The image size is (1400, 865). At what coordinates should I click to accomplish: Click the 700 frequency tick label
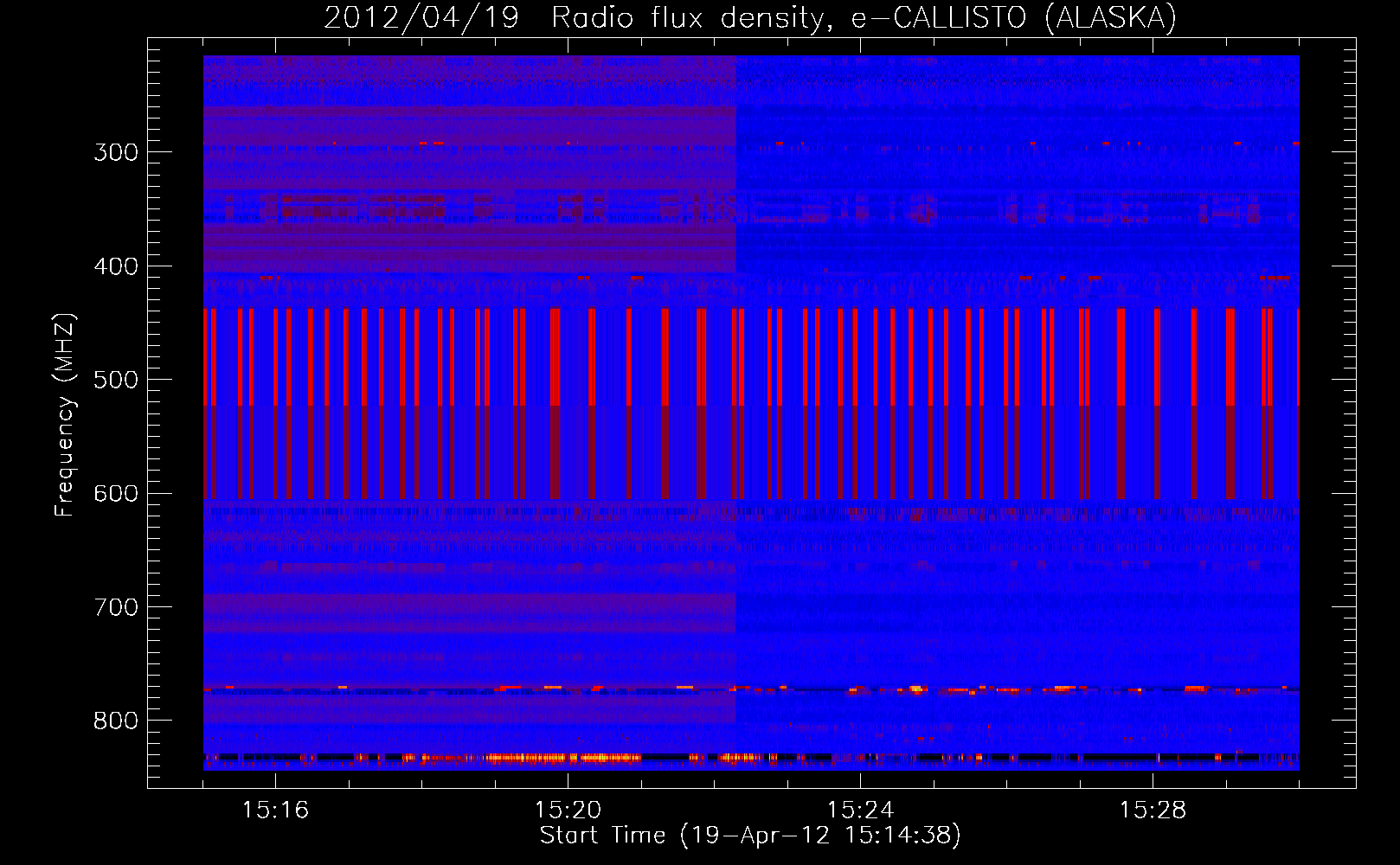[x=116, y=607]
